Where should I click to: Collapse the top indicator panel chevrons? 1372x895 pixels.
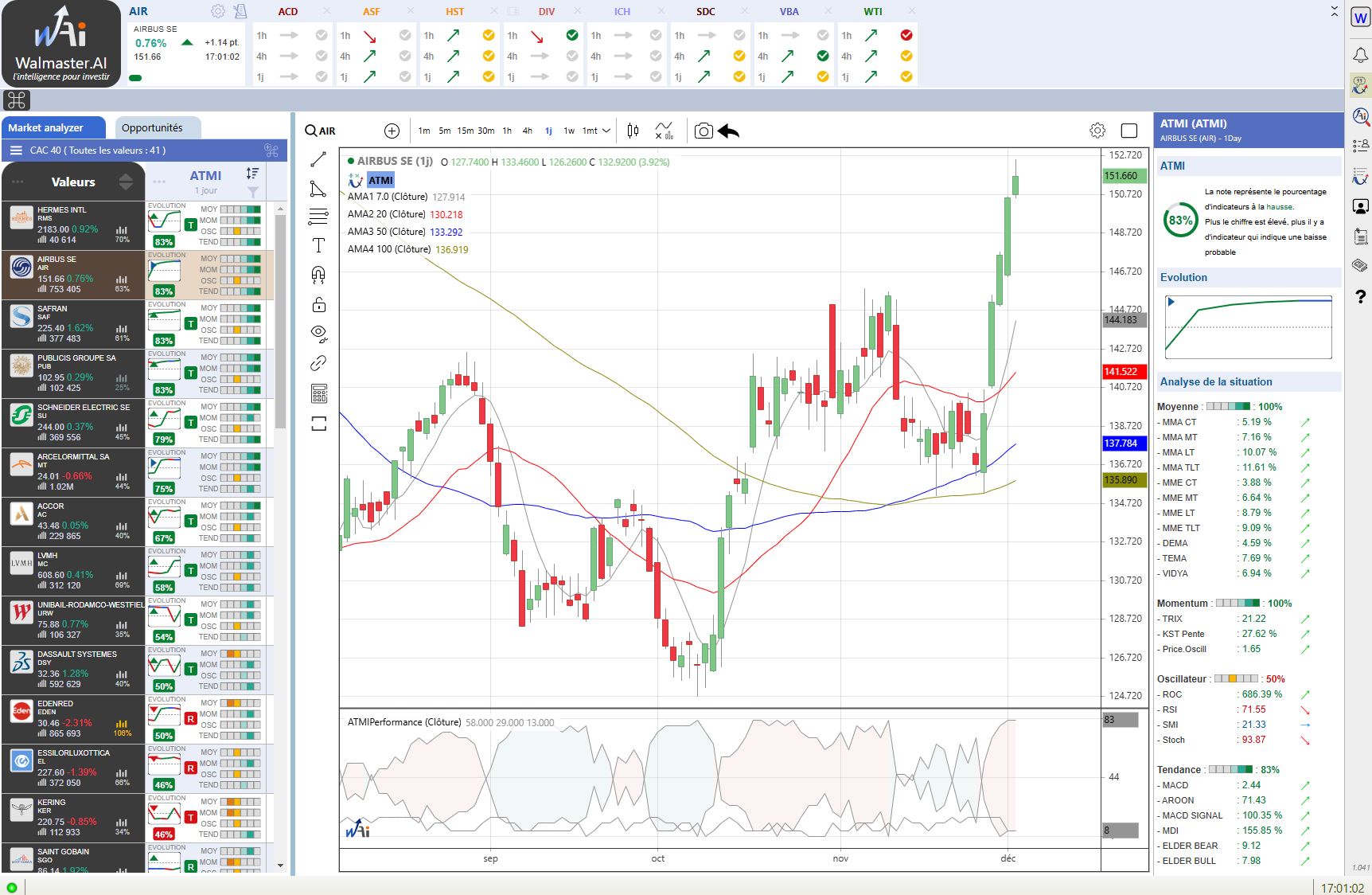1335,11
